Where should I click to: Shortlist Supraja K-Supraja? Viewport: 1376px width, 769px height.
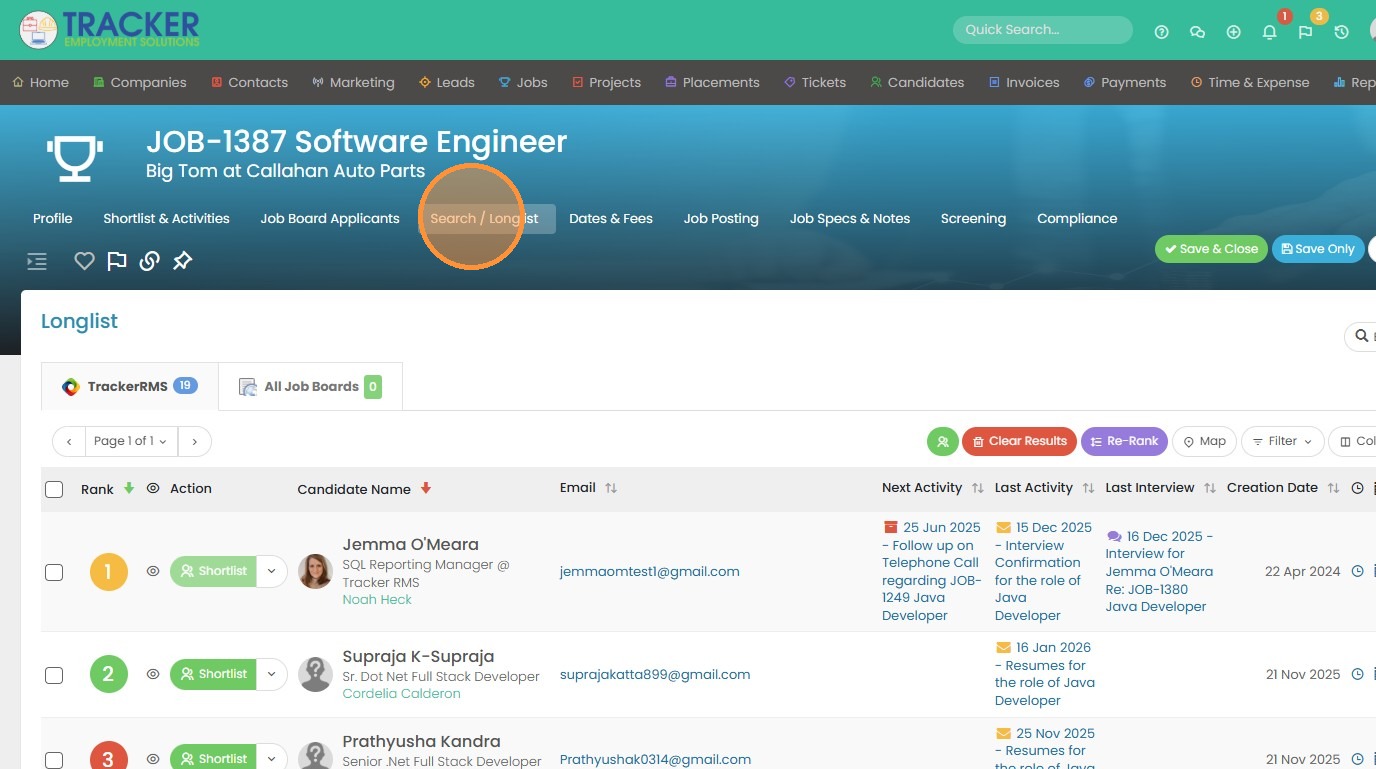coord(213,674)
